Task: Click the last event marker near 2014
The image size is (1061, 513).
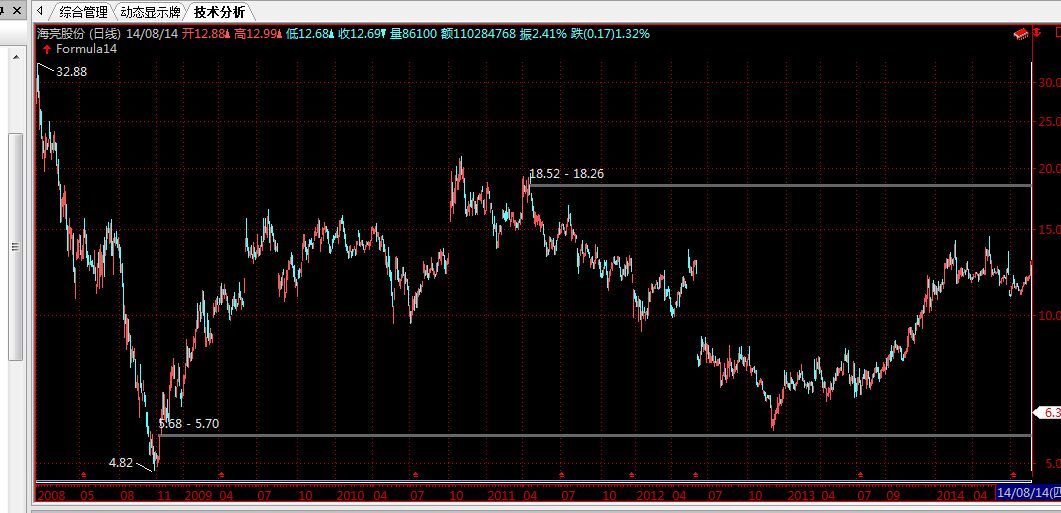Action: coord(1015,474)
